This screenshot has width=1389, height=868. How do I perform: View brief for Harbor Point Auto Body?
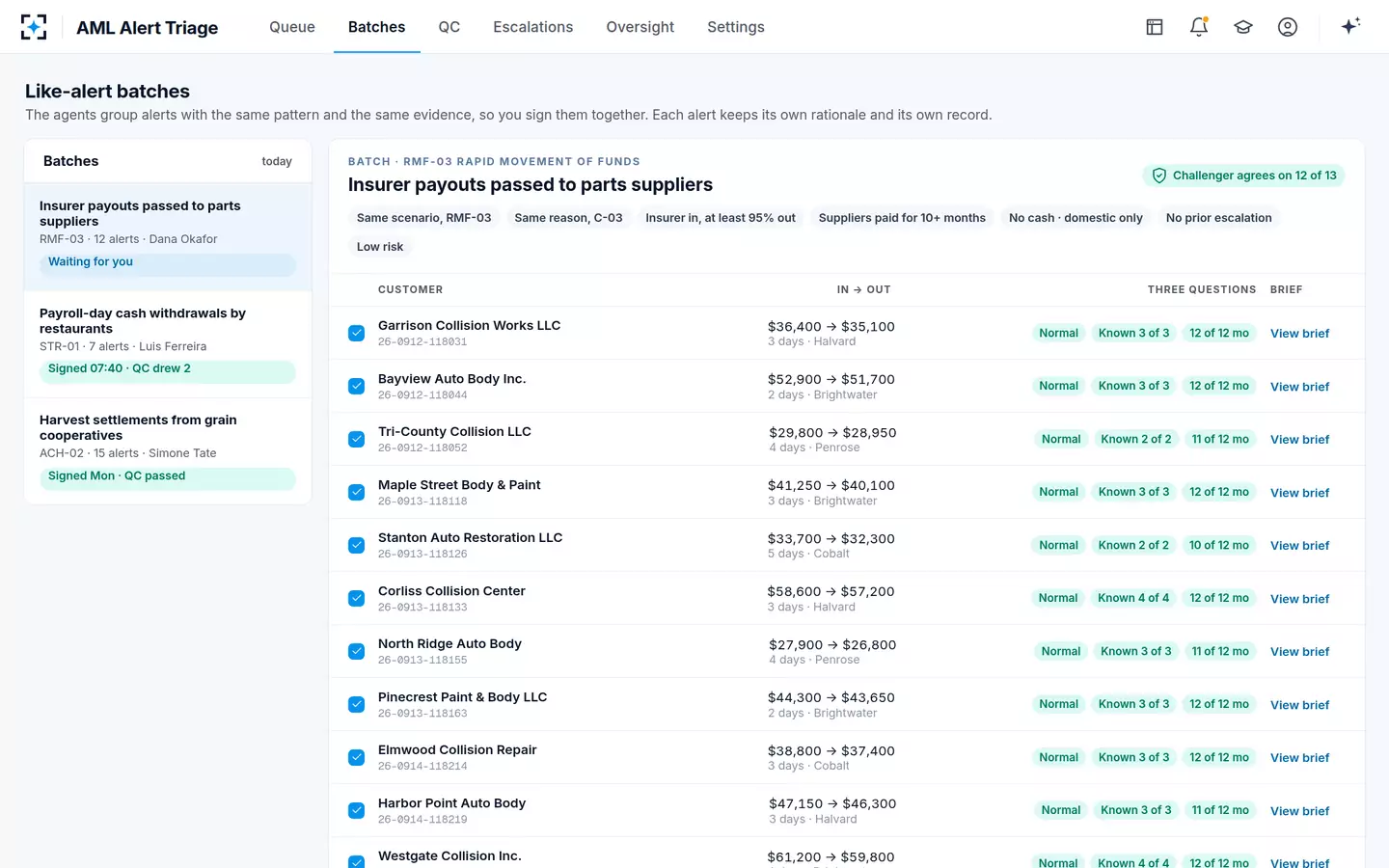(x=1299, y=811)
